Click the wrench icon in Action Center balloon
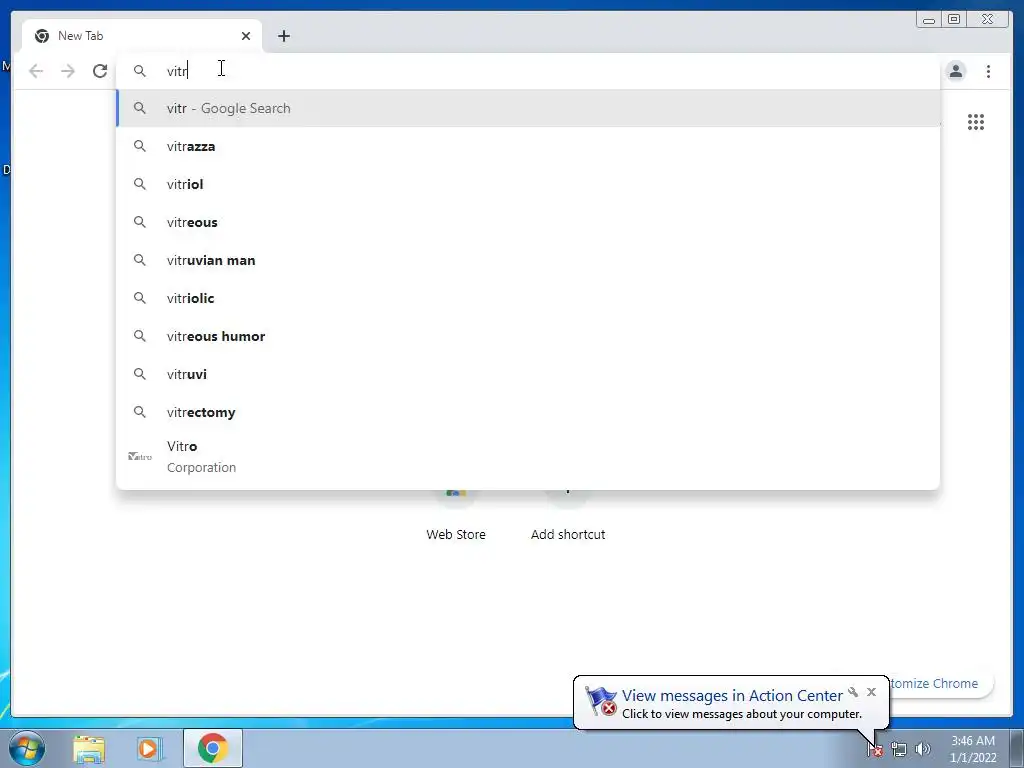The image size is (1024, 768). pos(853,692)
